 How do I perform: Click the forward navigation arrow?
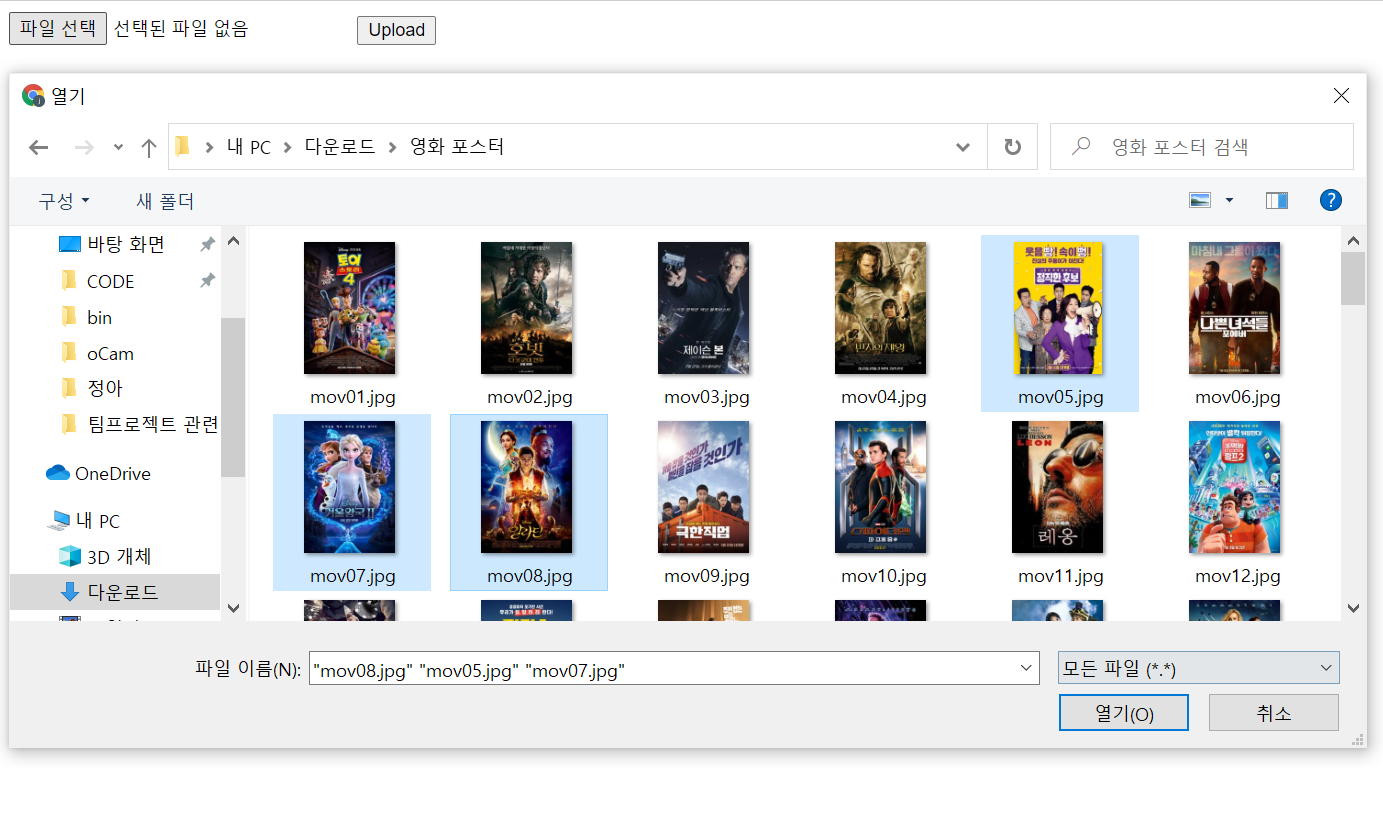pyautogui.click(x=85, y=148)
